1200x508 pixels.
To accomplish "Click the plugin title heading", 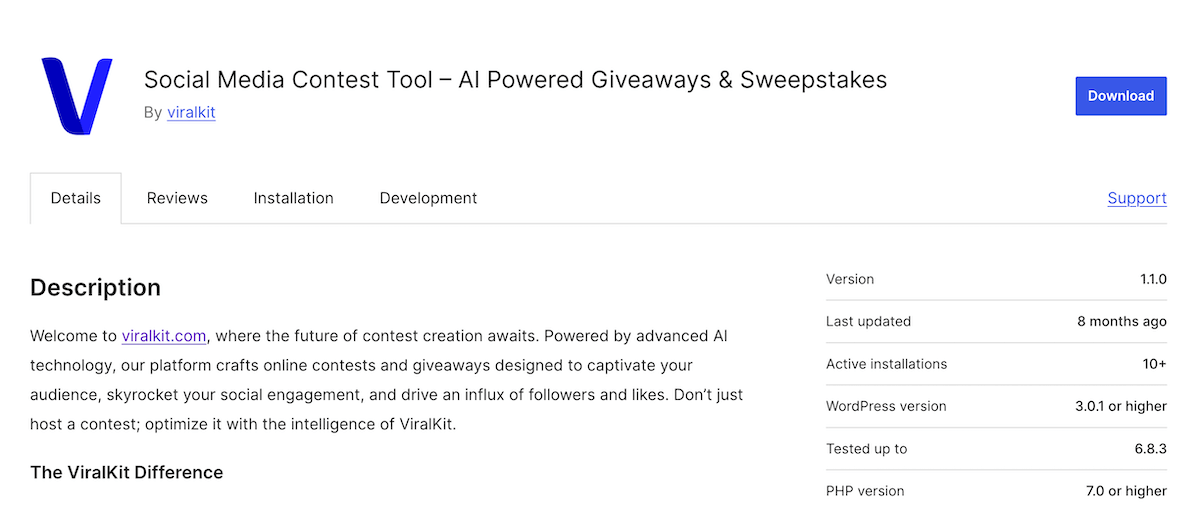I will click(515, 79).
